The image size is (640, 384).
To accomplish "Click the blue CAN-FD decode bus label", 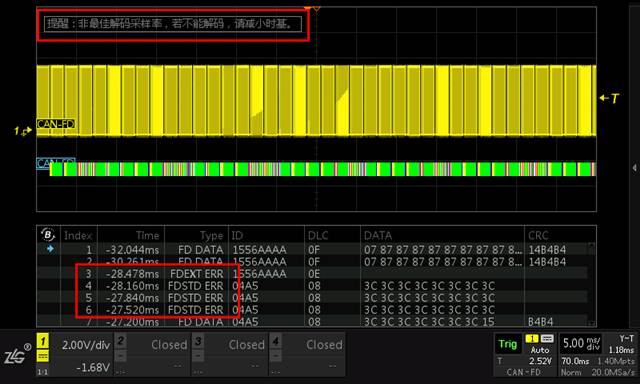I will pyautogui.click(x=56, y=163).
